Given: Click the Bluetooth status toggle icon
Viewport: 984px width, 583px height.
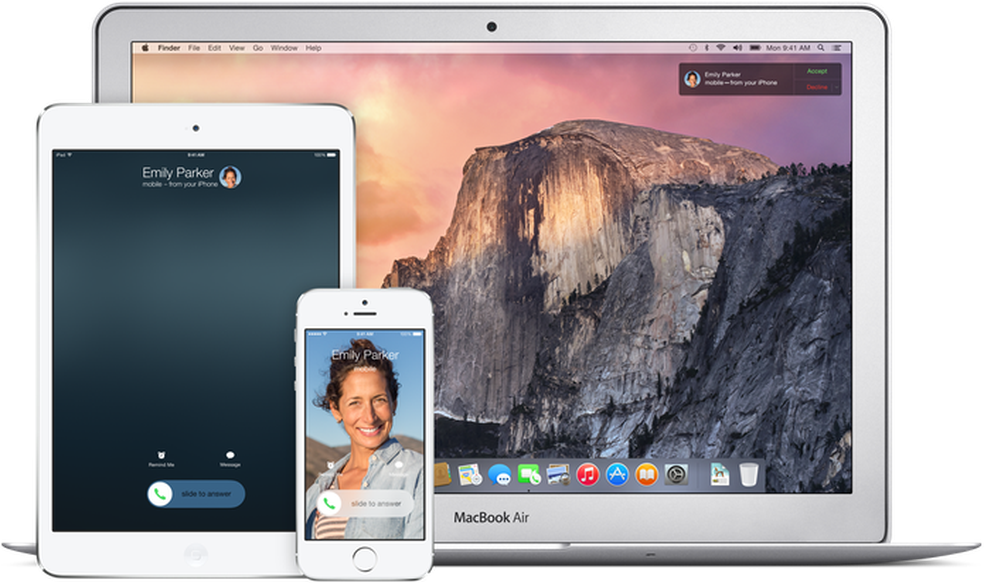Looking at the screenshot, I should pos(707,45).
